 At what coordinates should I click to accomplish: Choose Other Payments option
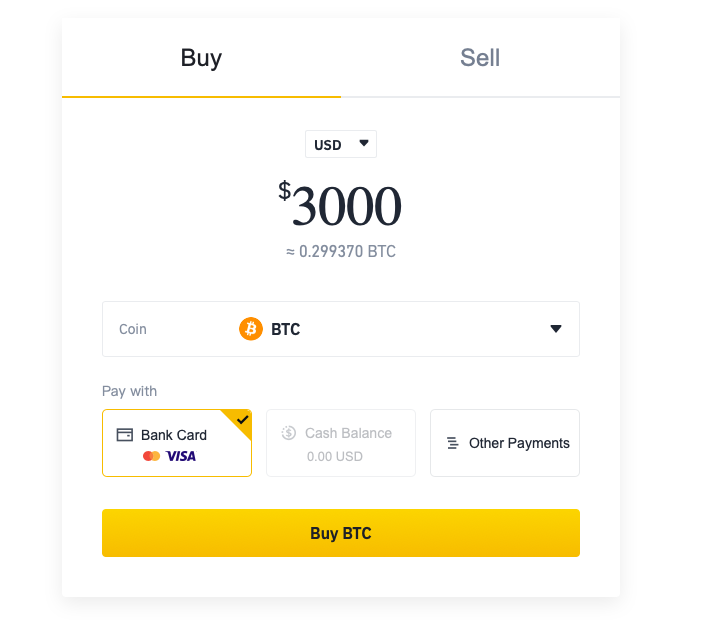point(505,443)
